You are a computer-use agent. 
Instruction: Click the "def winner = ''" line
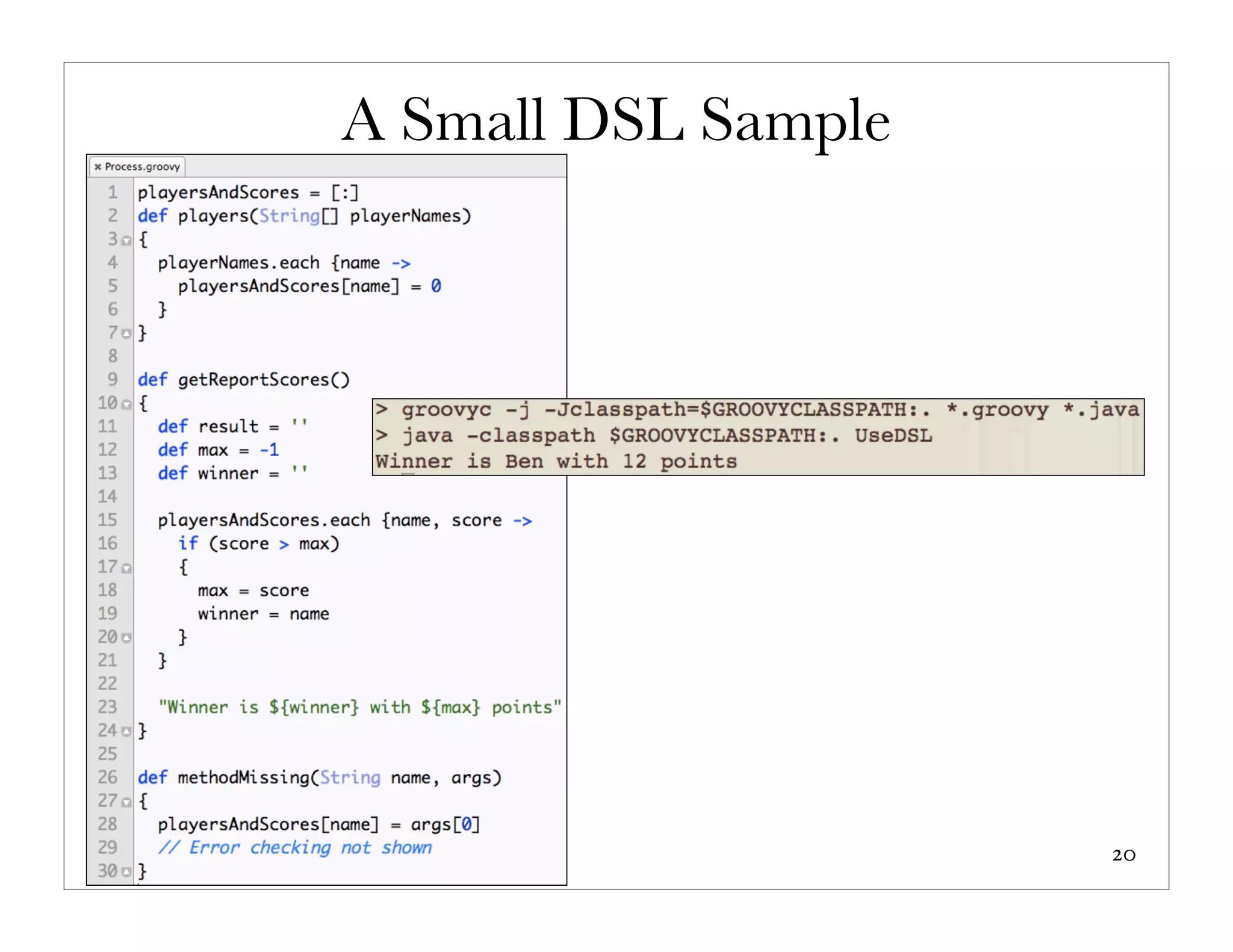[233, 474]
